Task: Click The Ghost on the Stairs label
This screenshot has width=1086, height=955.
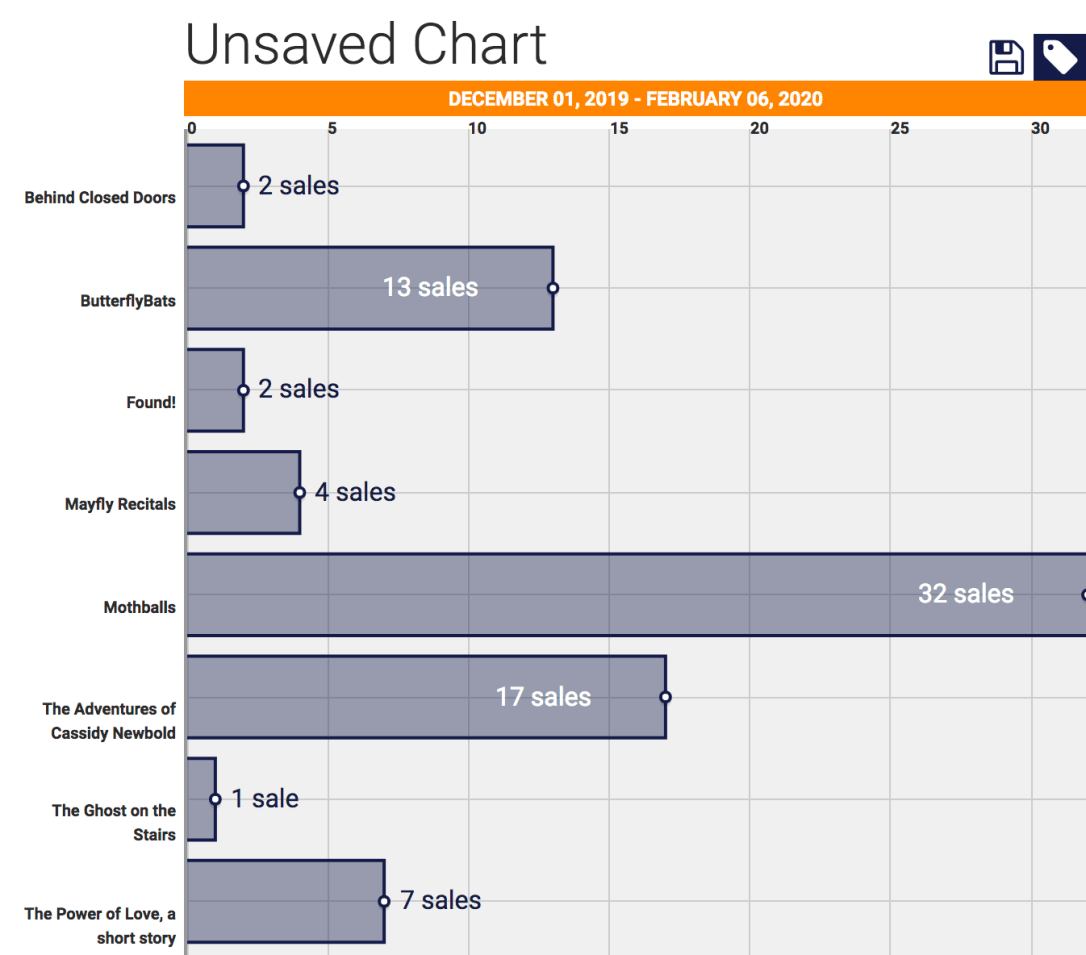Action: pos(113,822)
